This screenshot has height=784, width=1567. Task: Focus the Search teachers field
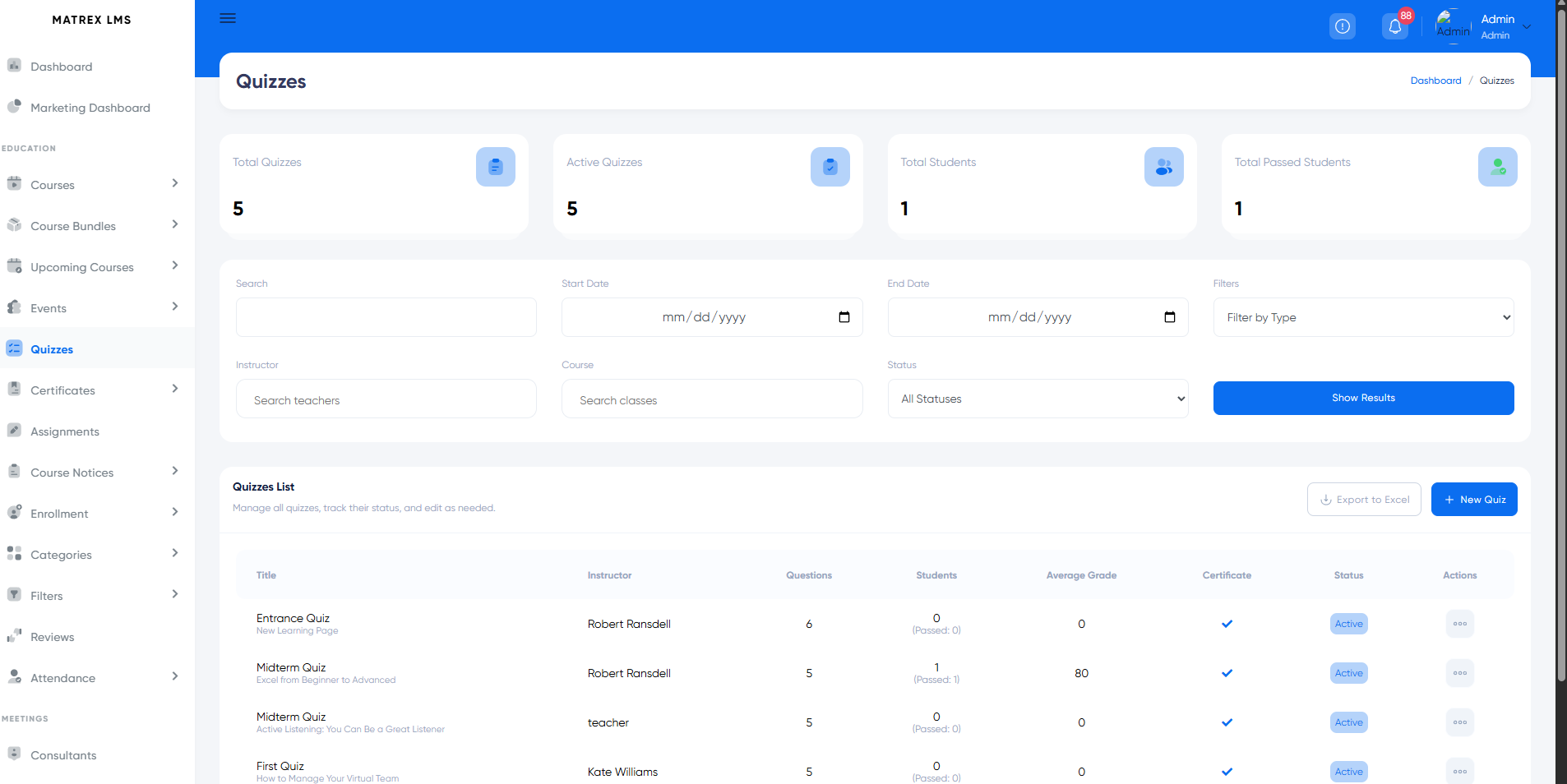pos(386,399)
